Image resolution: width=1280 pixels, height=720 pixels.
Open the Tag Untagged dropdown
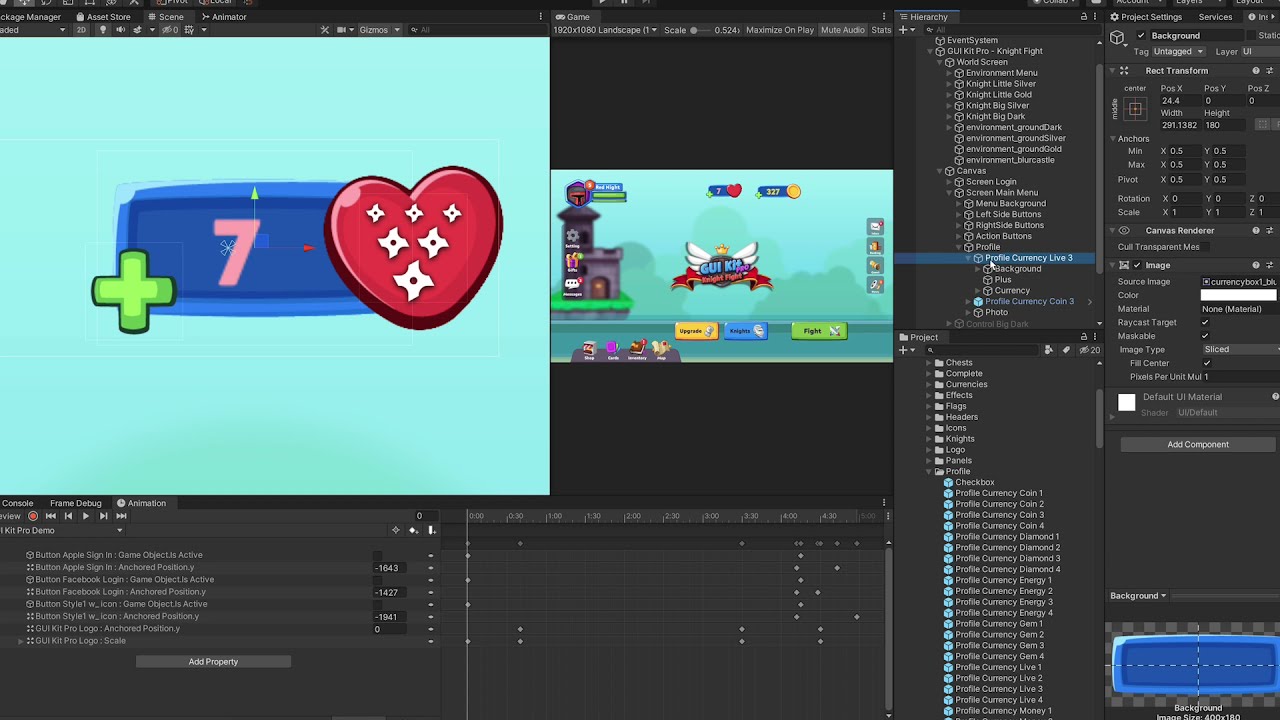(x=1178, y=51)
